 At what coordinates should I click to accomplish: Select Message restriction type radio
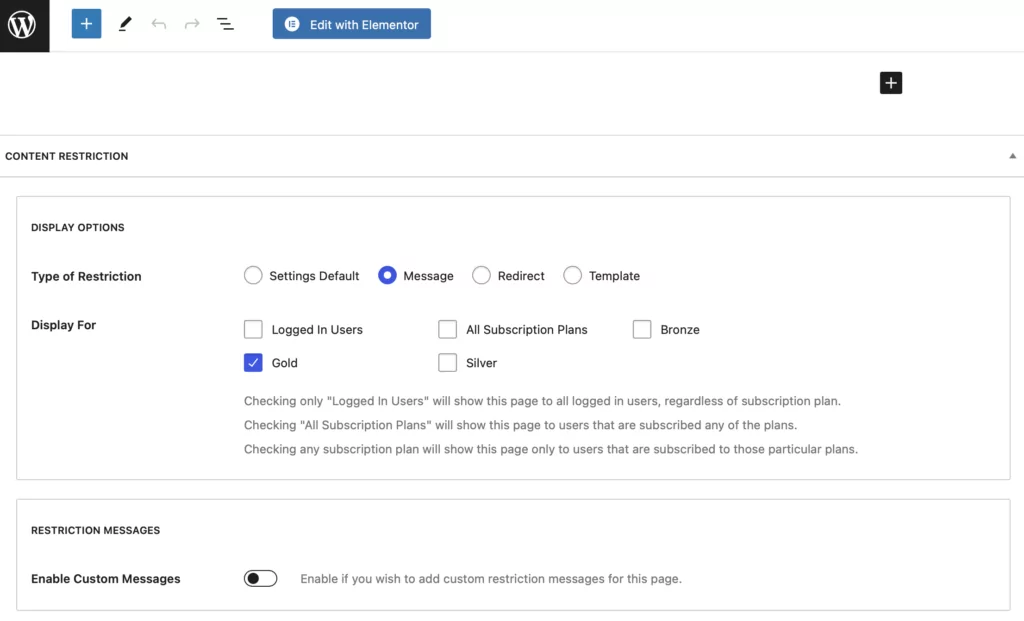(387, 276)
